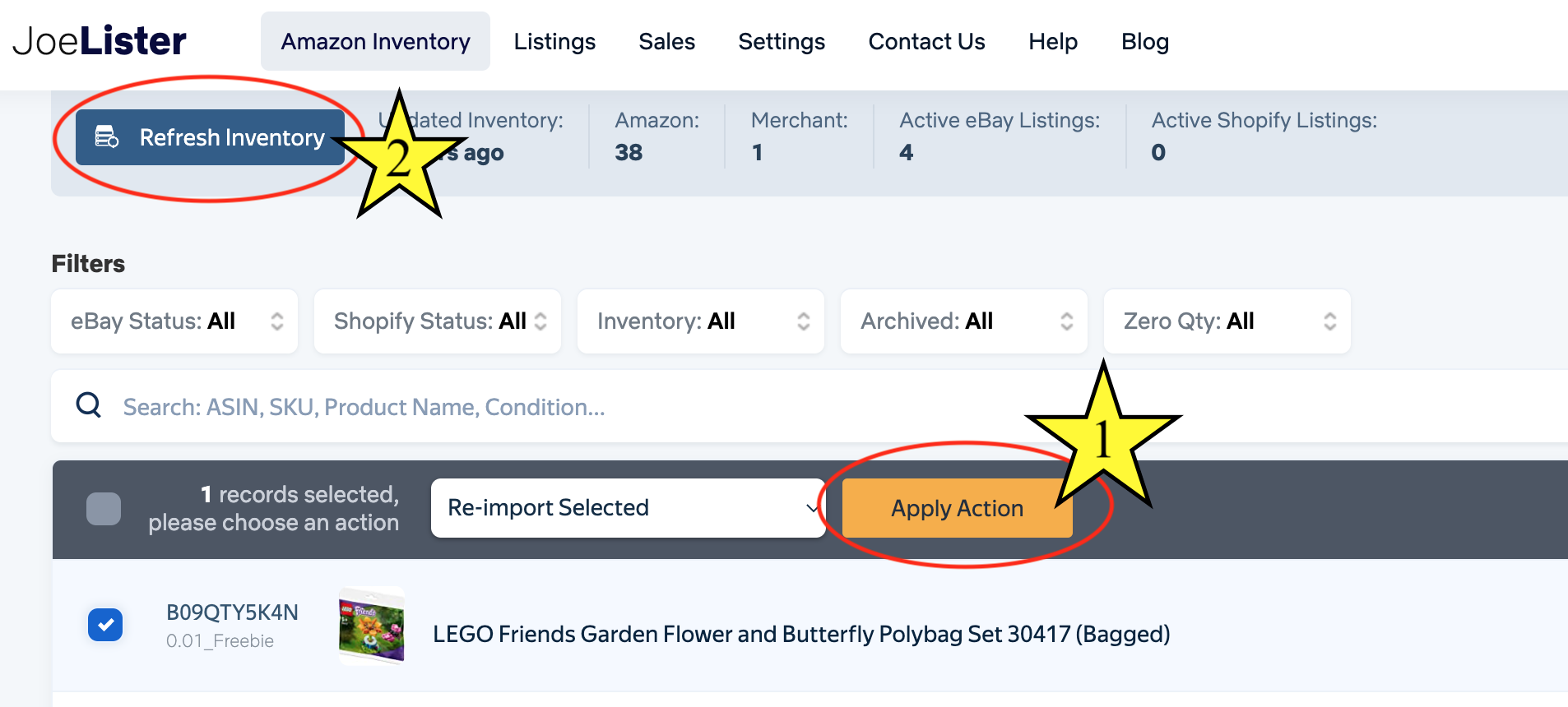Toggle the select-all records checkbox
Image resolution: width=1568 pixels, height=707 pixels.
(x=104, y=508)
